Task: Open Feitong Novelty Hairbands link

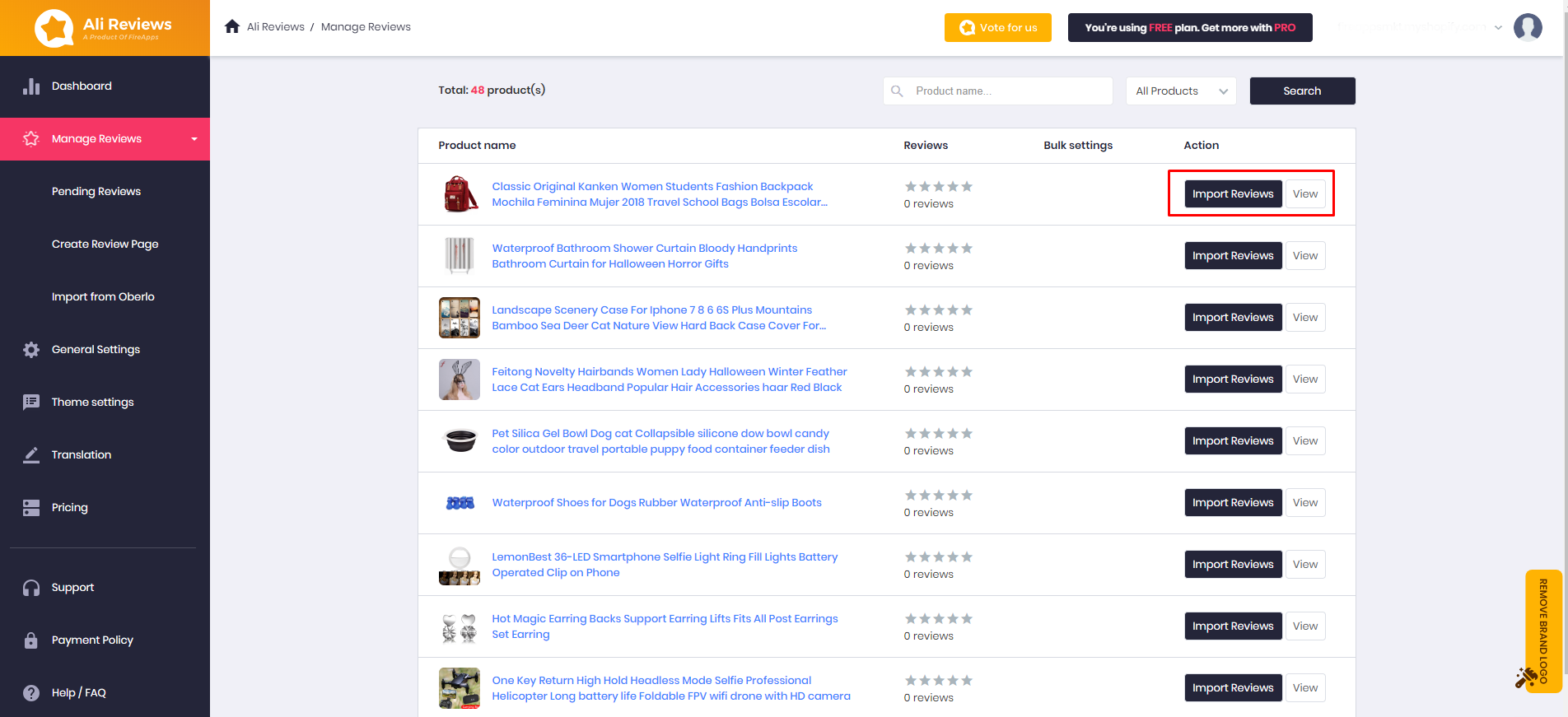Action: pyautogui.click(x=670, y=379)
